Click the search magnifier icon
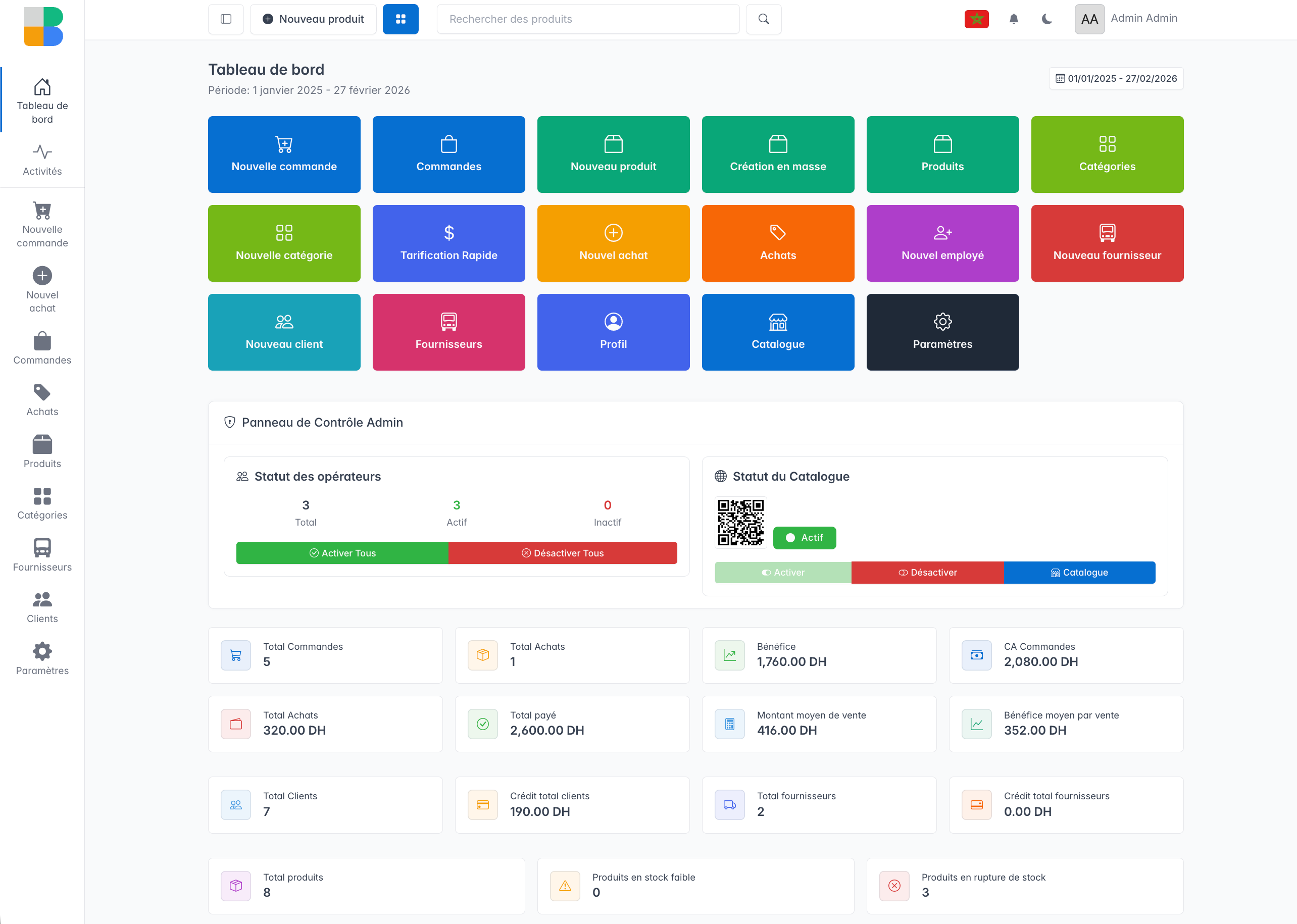Image resolution: width=1297 pixels, height=924 pixels. (x=763, y=19)
